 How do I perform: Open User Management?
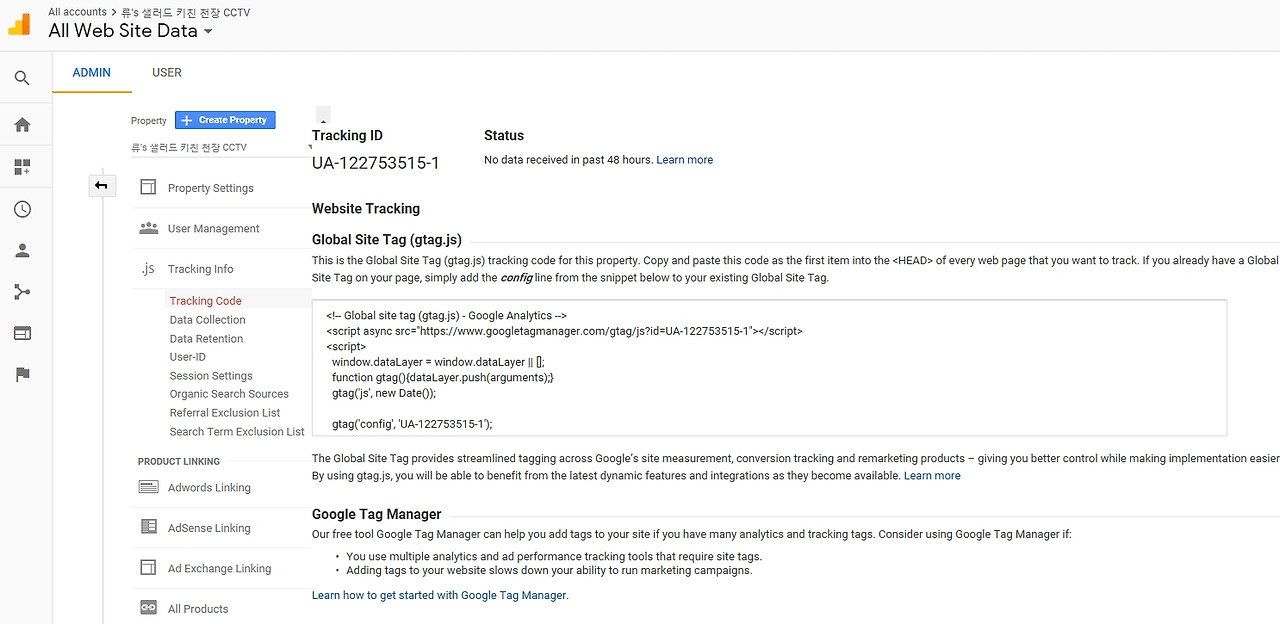point(214,229)
